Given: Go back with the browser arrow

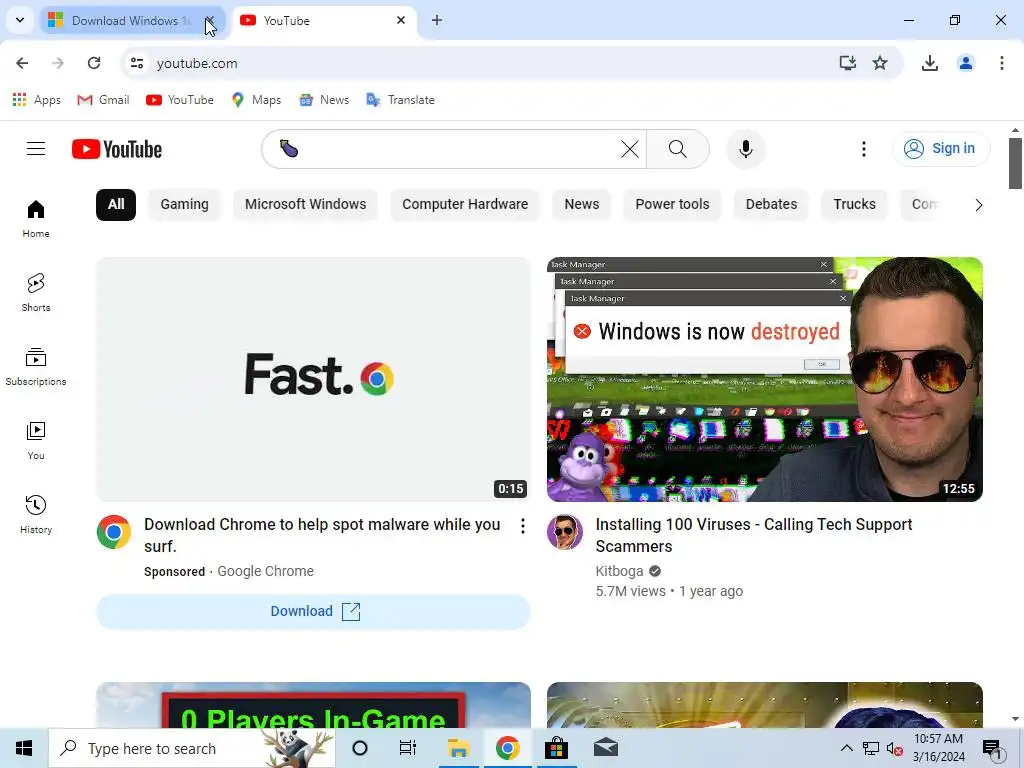Looking at the screenshot, I should tap(22, 63).
